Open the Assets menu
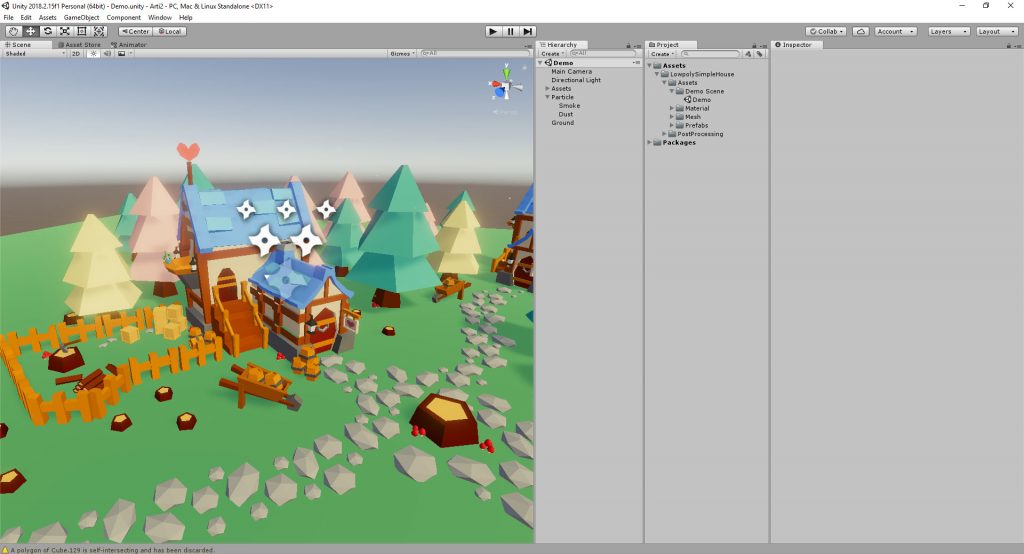The height and width of the screenshot is (554, 1024). [48, 18]
